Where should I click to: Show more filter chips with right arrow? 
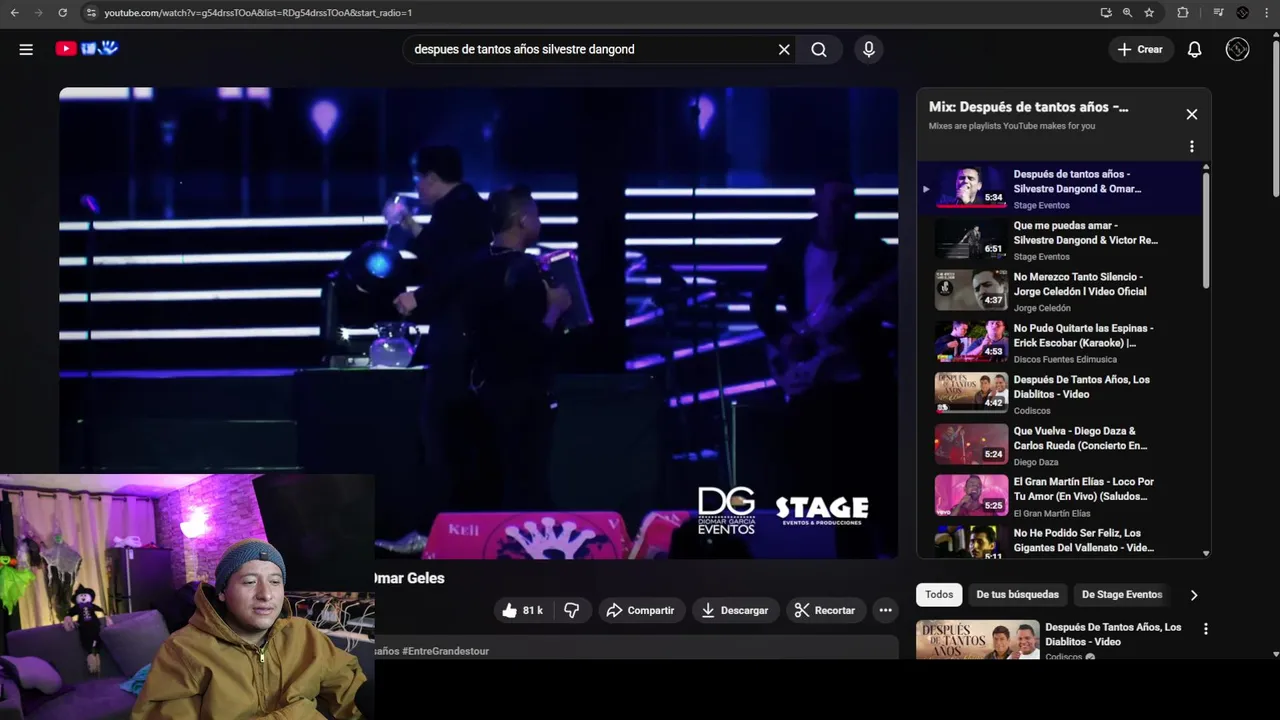click(x=1193, y=595)
